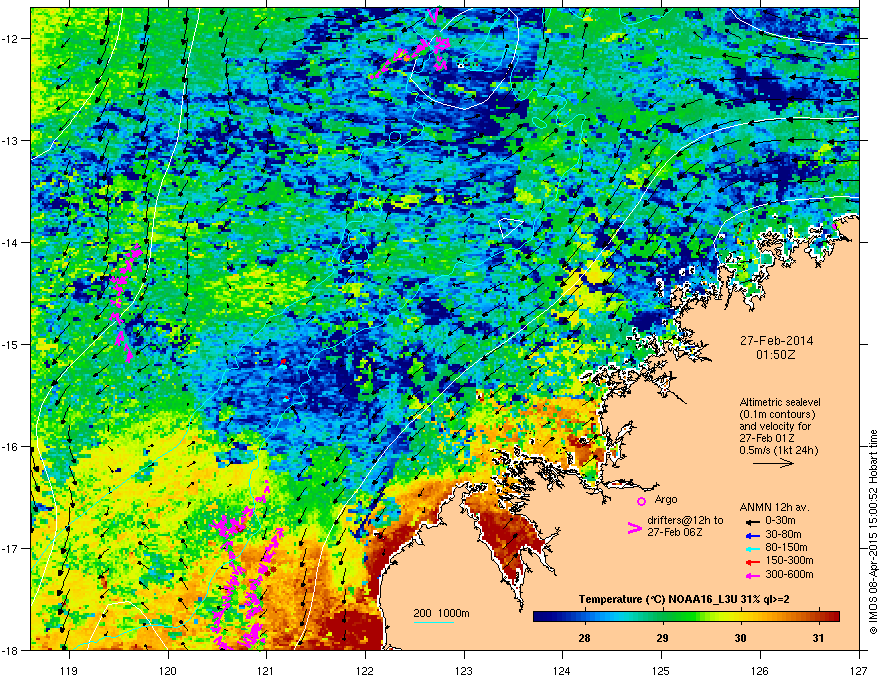
Task: Click longitude axis label 121
Action: [x=266, y=670]
